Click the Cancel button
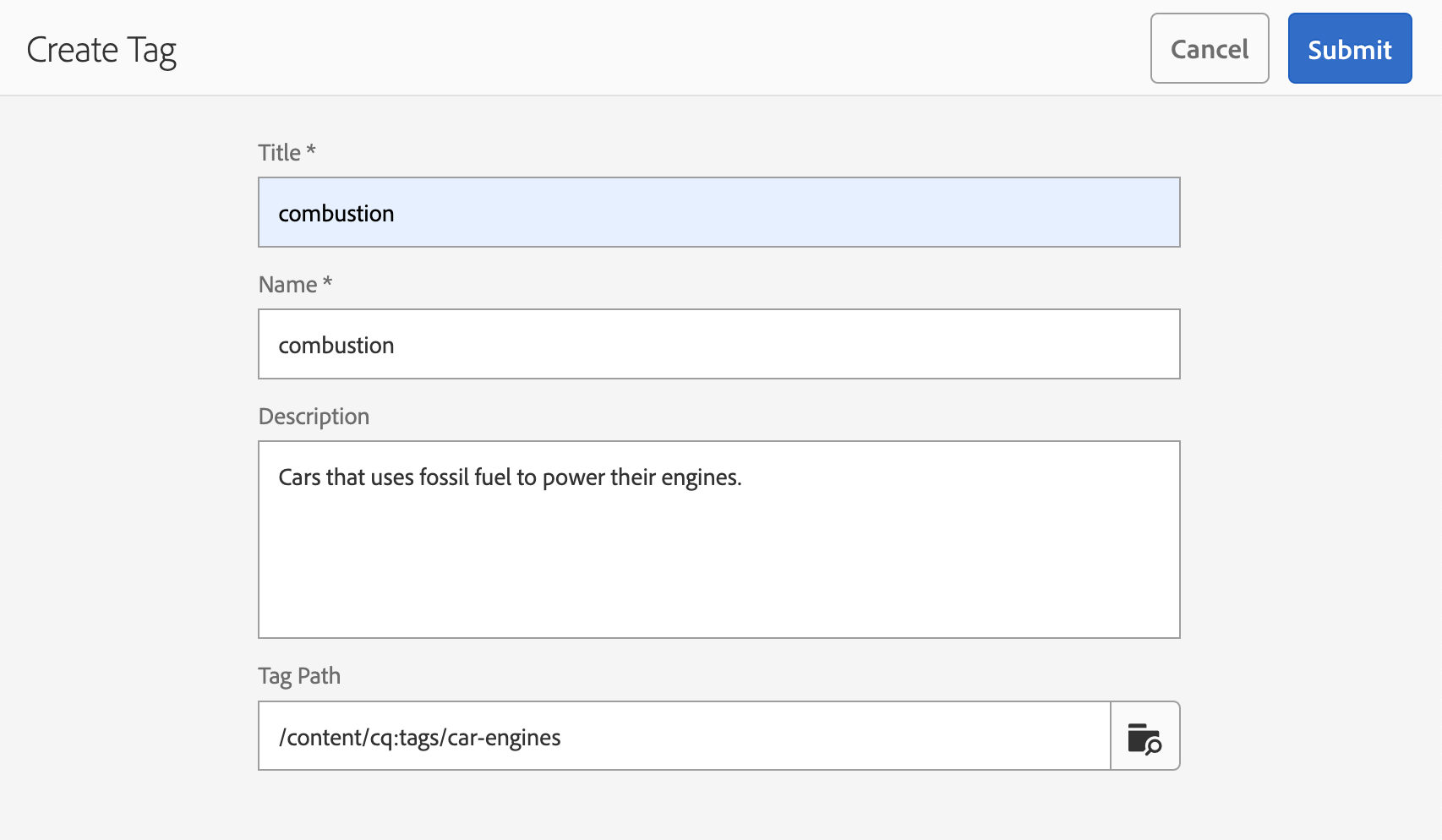 [x=1210, y=48]
